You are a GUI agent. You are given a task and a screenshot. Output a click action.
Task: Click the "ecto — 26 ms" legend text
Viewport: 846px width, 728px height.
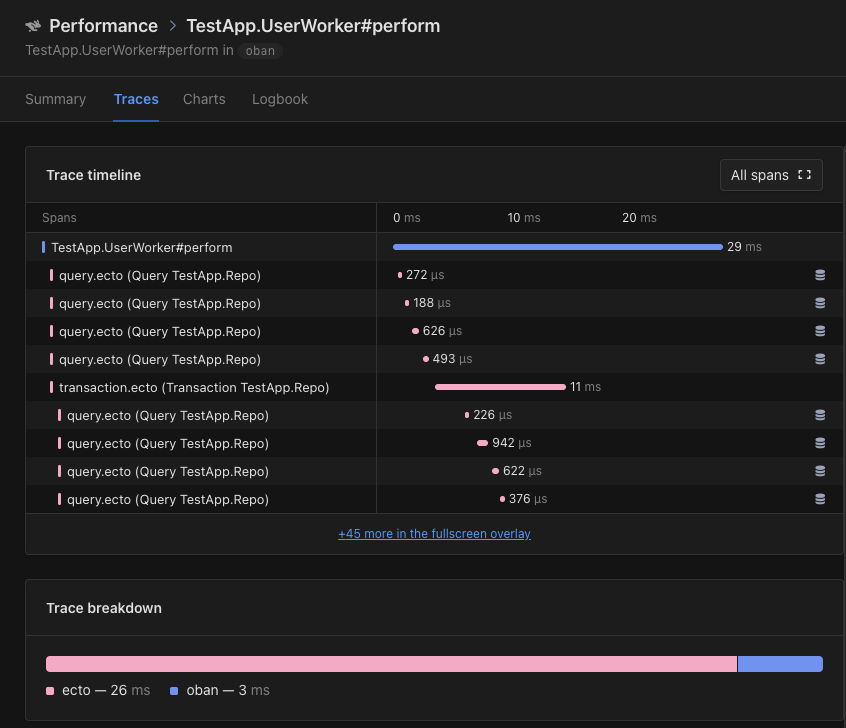point(106,690)
